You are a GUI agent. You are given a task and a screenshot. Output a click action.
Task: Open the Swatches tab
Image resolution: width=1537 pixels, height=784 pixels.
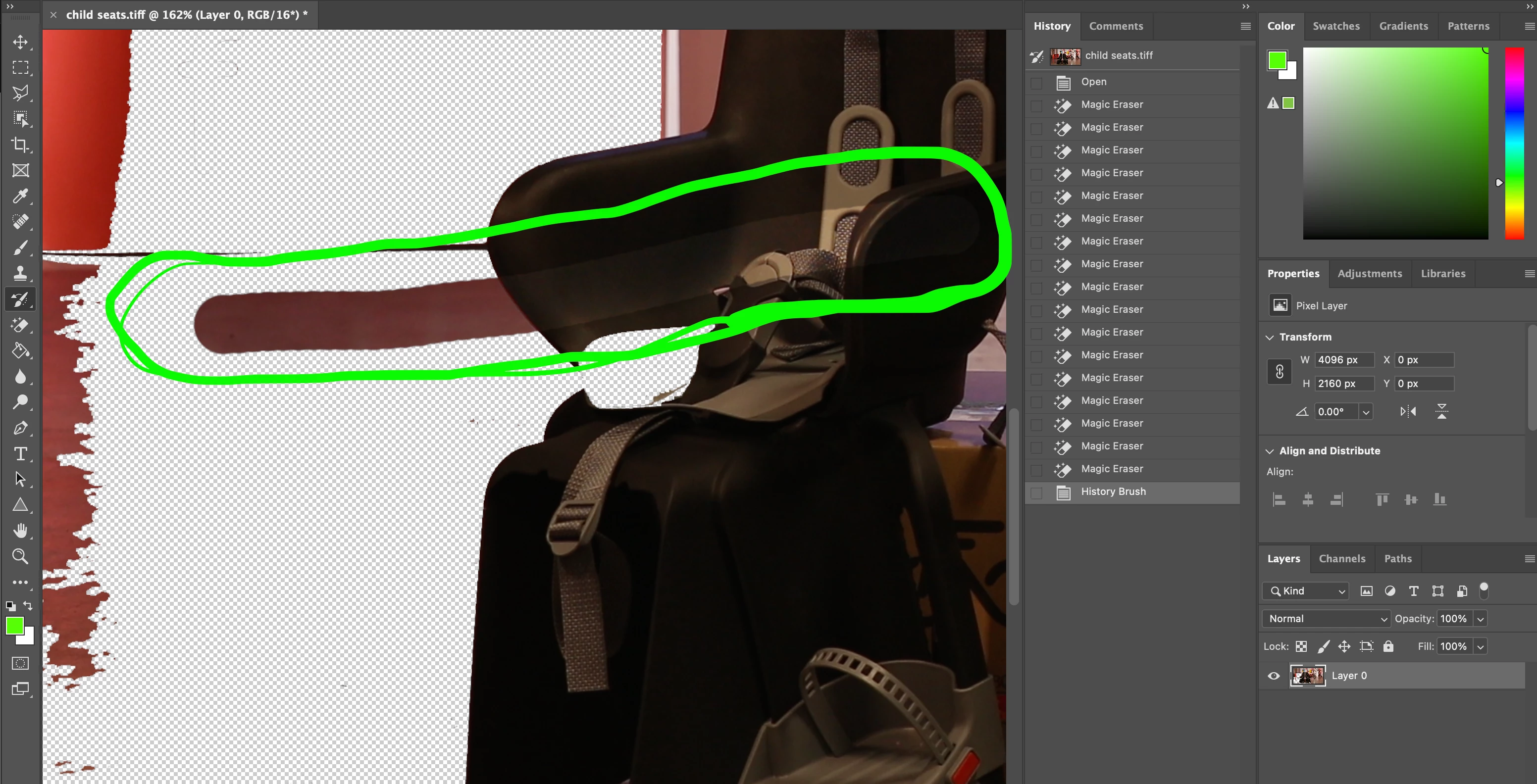coord(1335,26)
